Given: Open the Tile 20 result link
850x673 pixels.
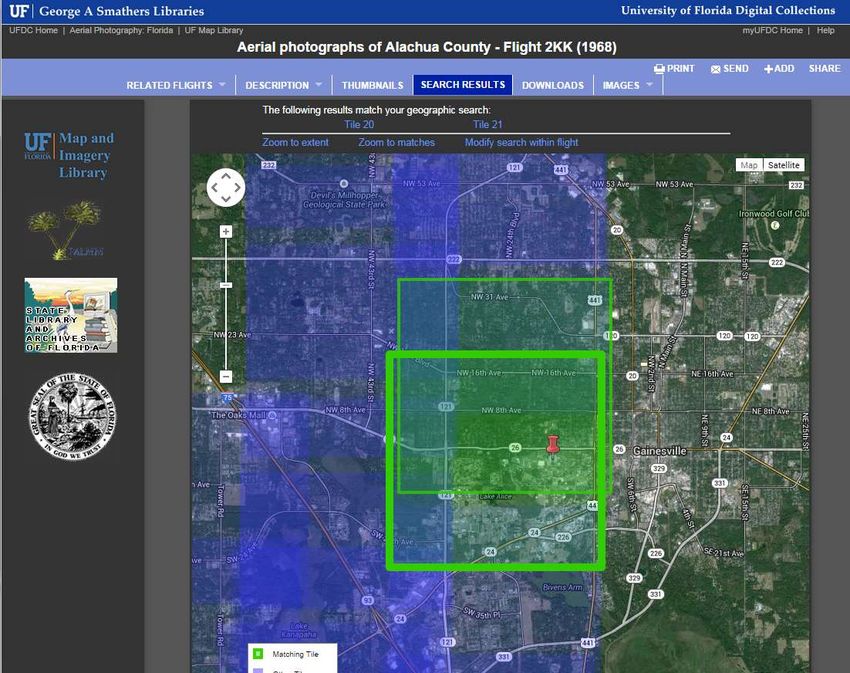Looking at the screenshot, I should click(359, 124).
